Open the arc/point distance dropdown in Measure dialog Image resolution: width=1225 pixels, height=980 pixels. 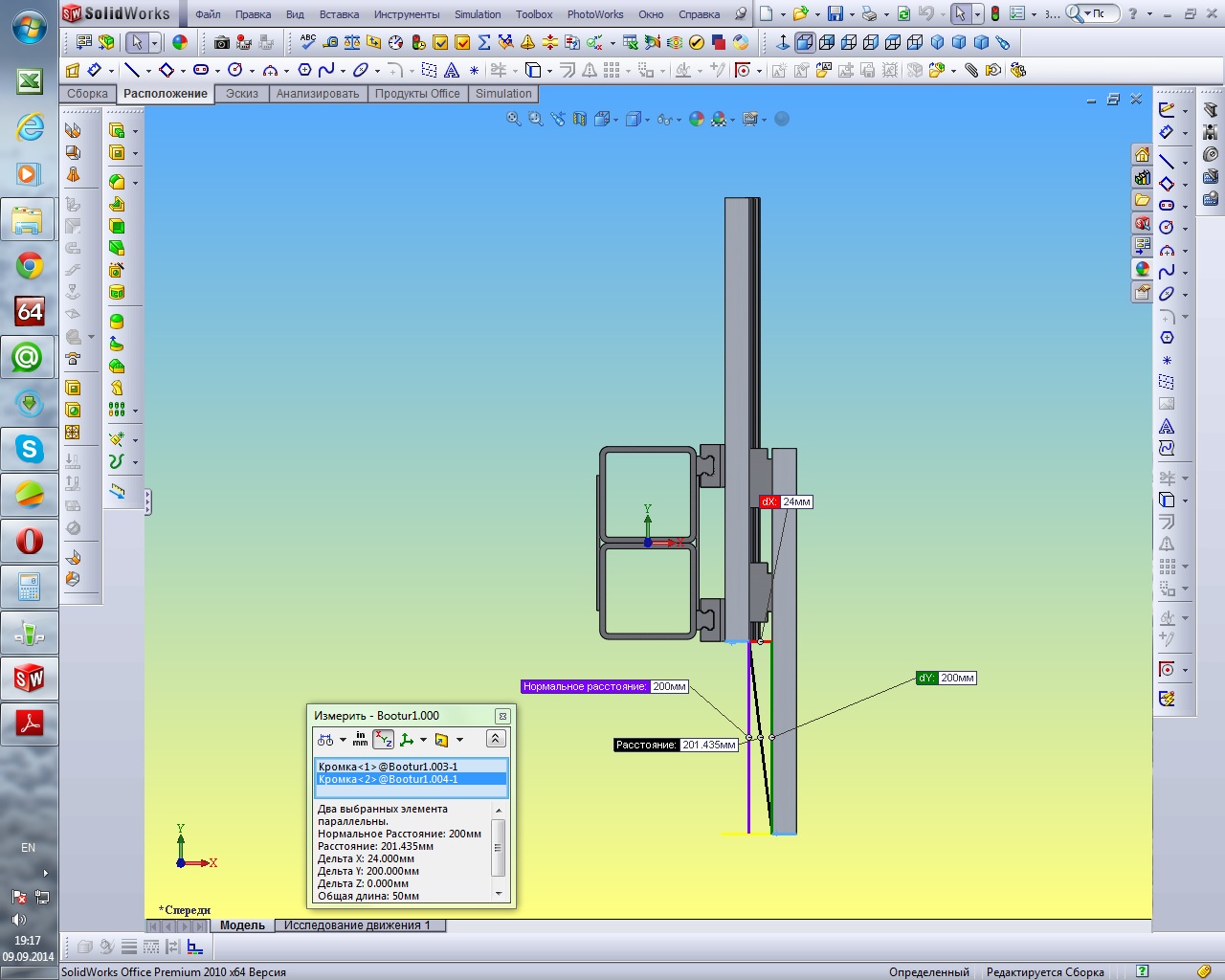pos(343,740)
